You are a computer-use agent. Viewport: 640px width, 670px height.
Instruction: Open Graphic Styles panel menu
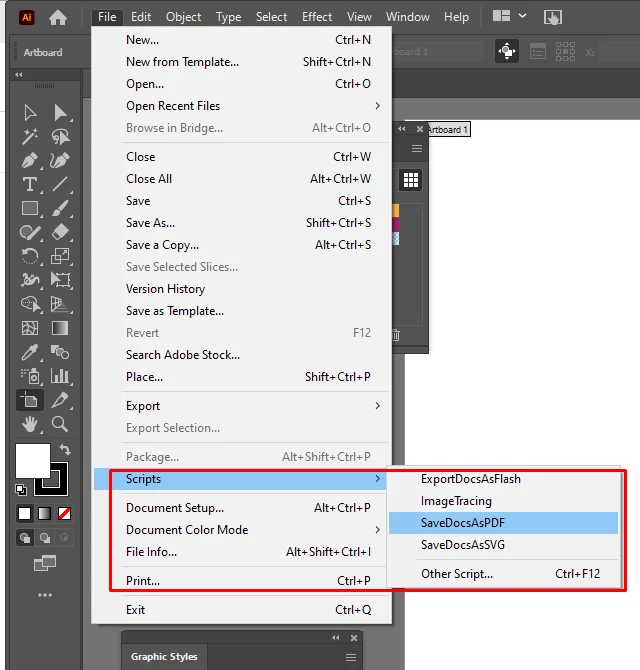(x=351, y=657)
